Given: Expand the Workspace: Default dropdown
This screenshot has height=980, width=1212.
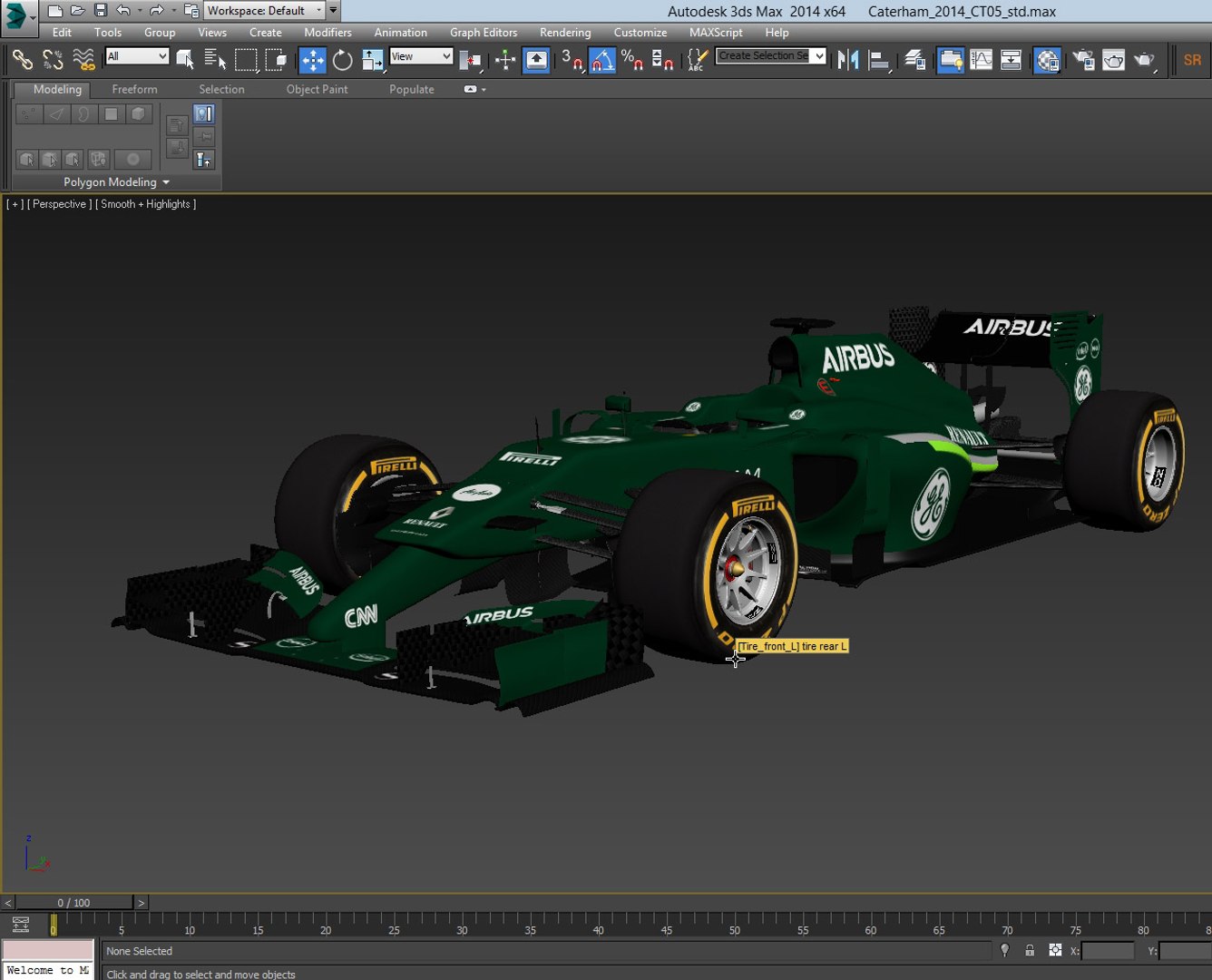Looking at the screenshot, I should pos(263,11).
